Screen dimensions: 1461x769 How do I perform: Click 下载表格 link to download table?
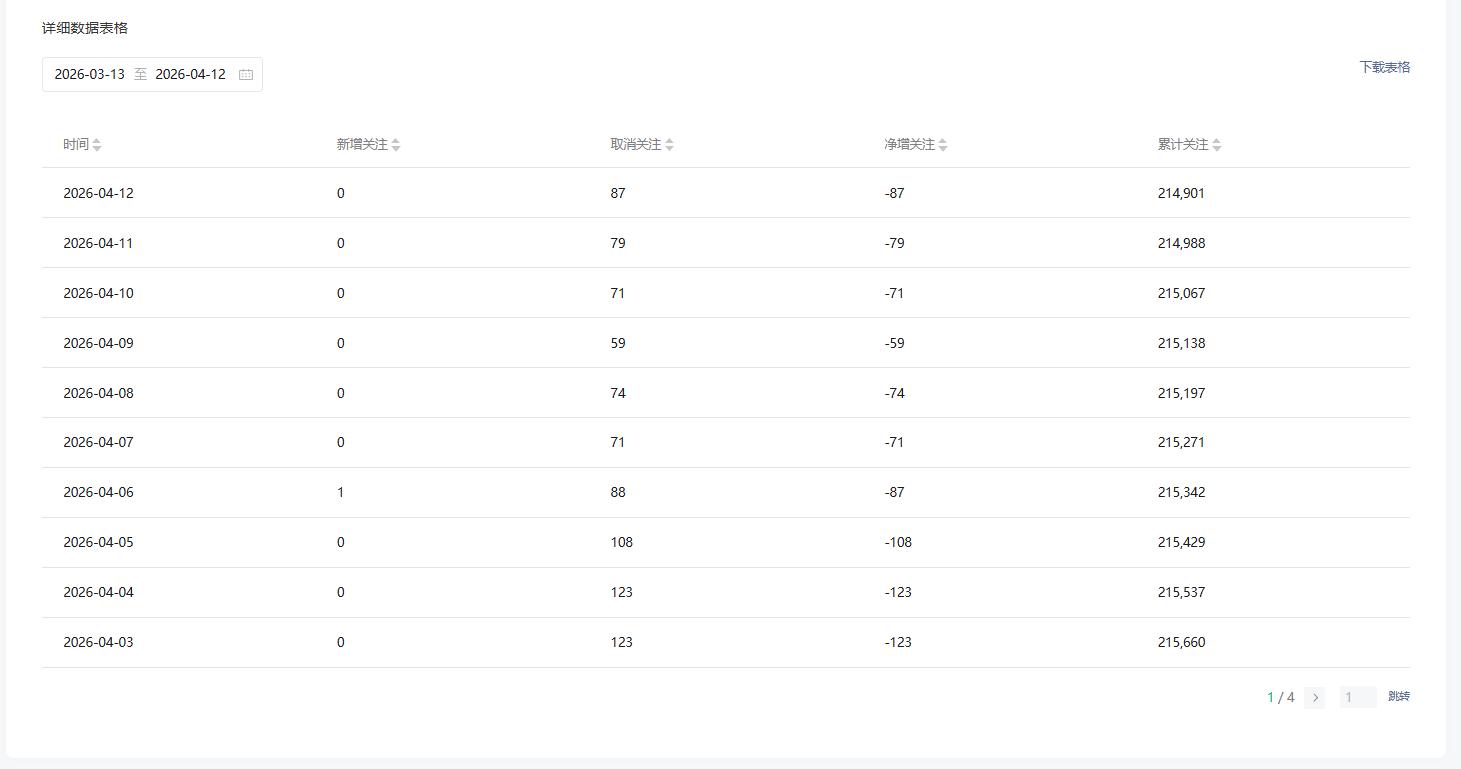pyautogui.click(x=1384, y=67)
